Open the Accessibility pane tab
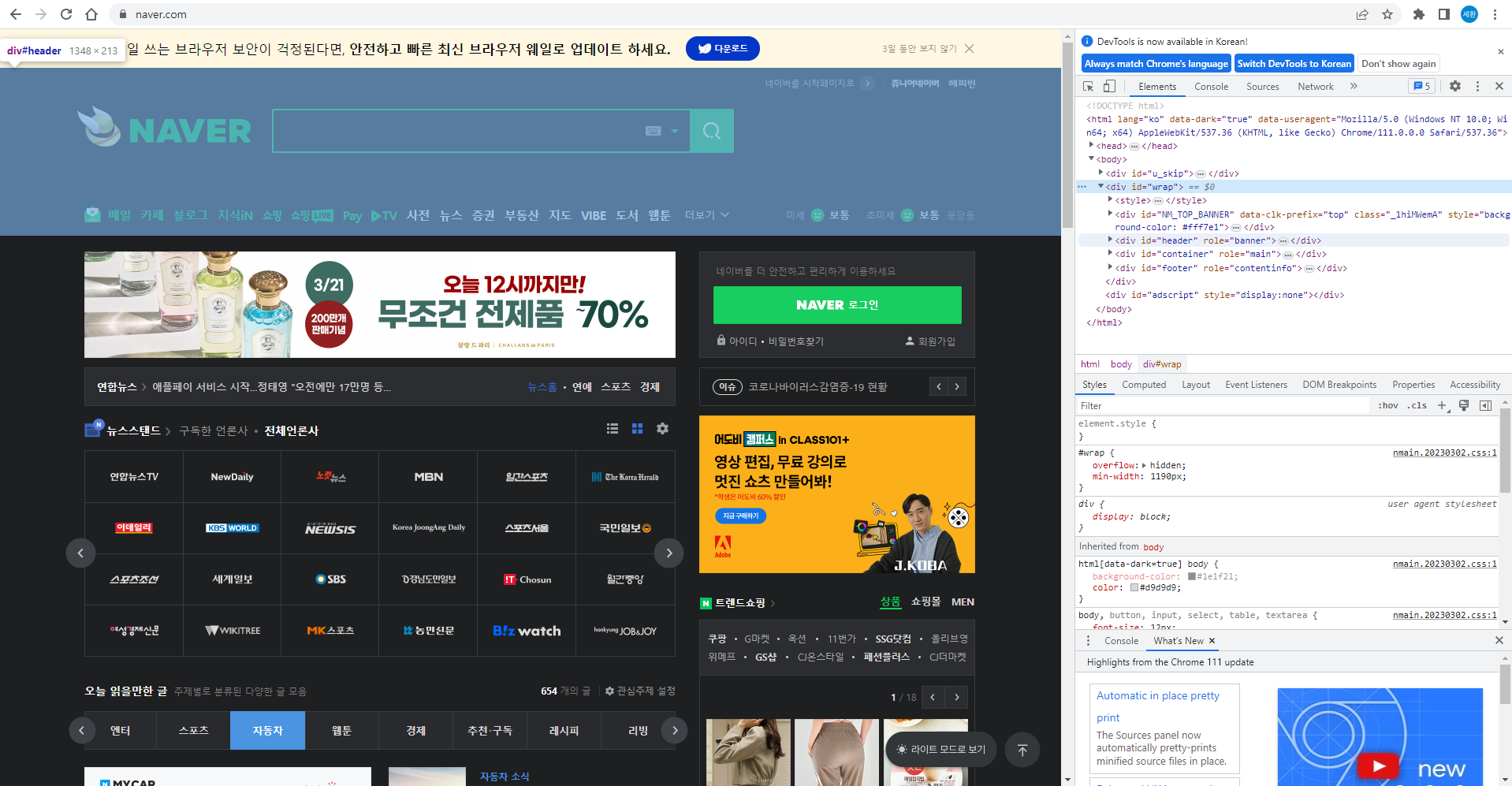 point(1475,385)
